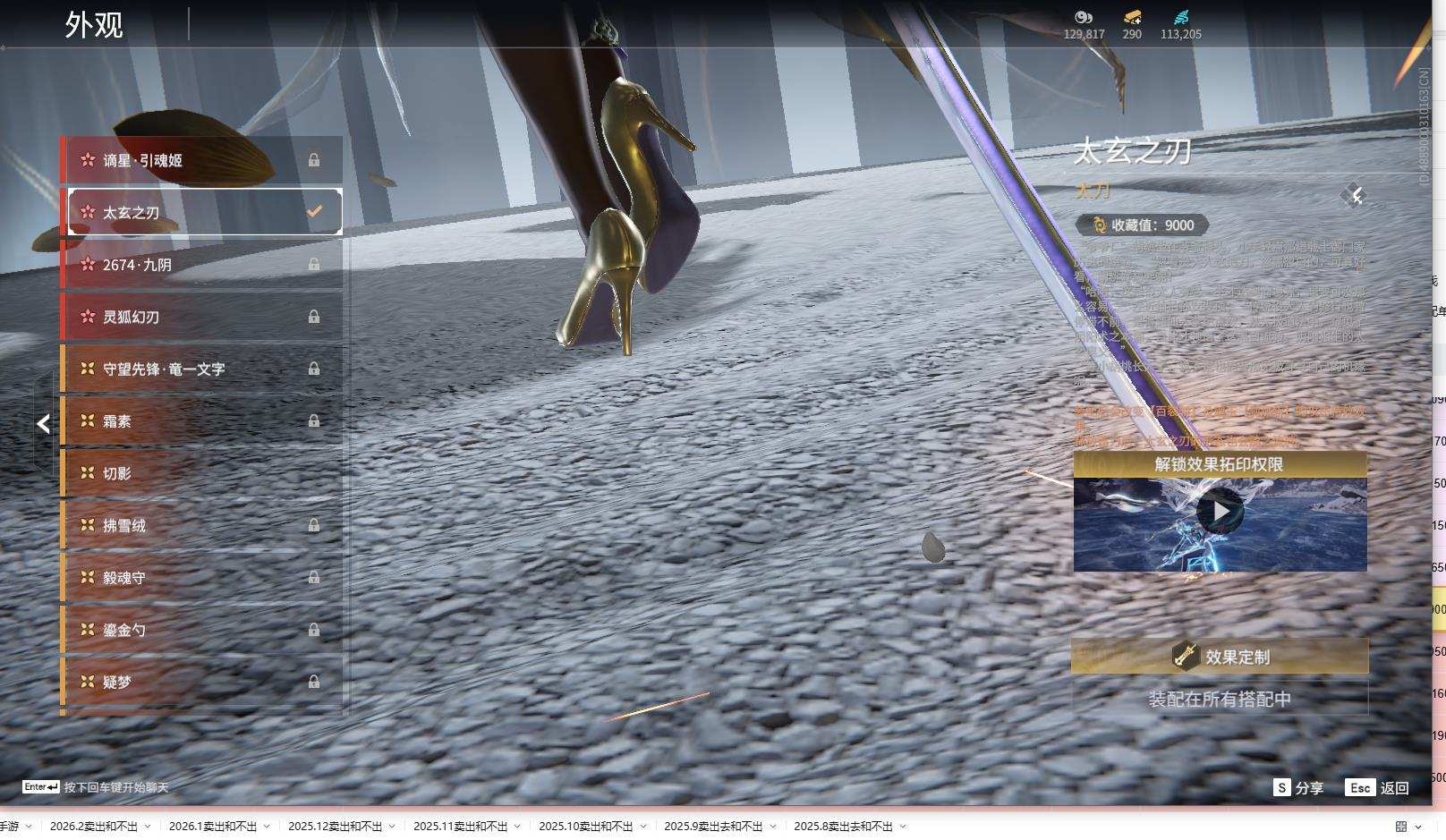Click the silver coin currency icon
The image size is (1446, 840).
[x=1084, y=17]
